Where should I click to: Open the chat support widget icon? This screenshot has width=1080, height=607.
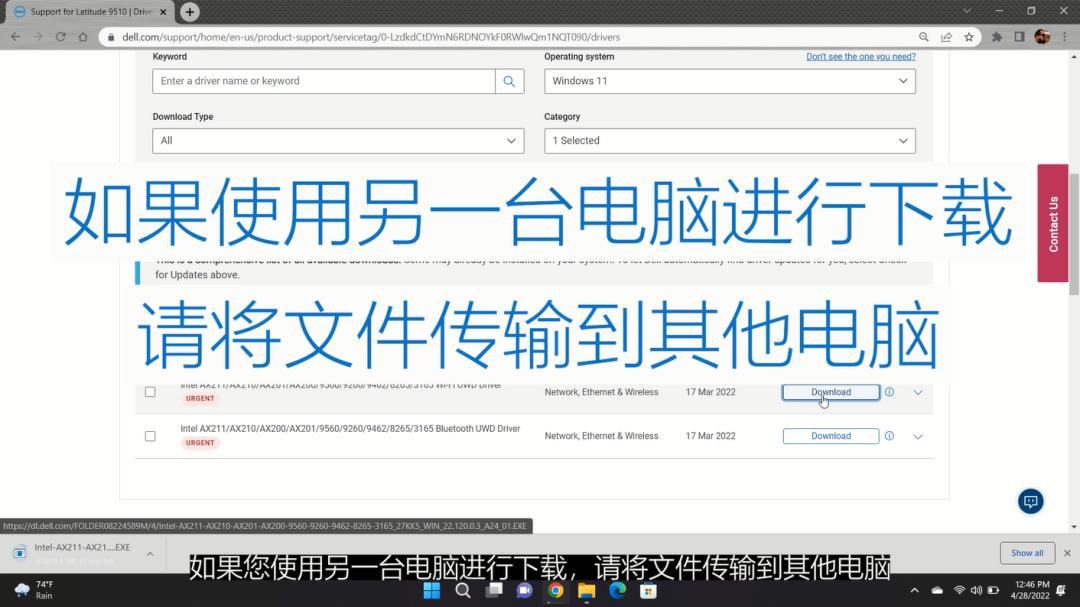1030,501
